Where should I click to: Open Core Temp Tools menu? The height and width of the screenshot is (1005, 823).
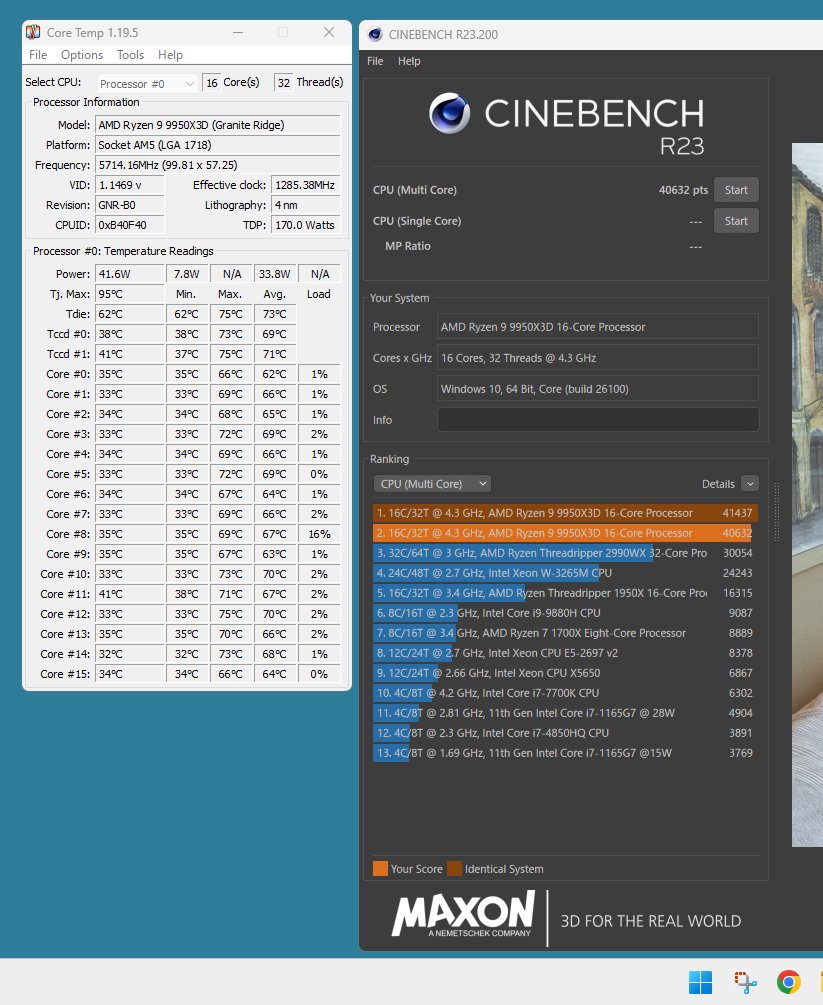pos(130,55)
